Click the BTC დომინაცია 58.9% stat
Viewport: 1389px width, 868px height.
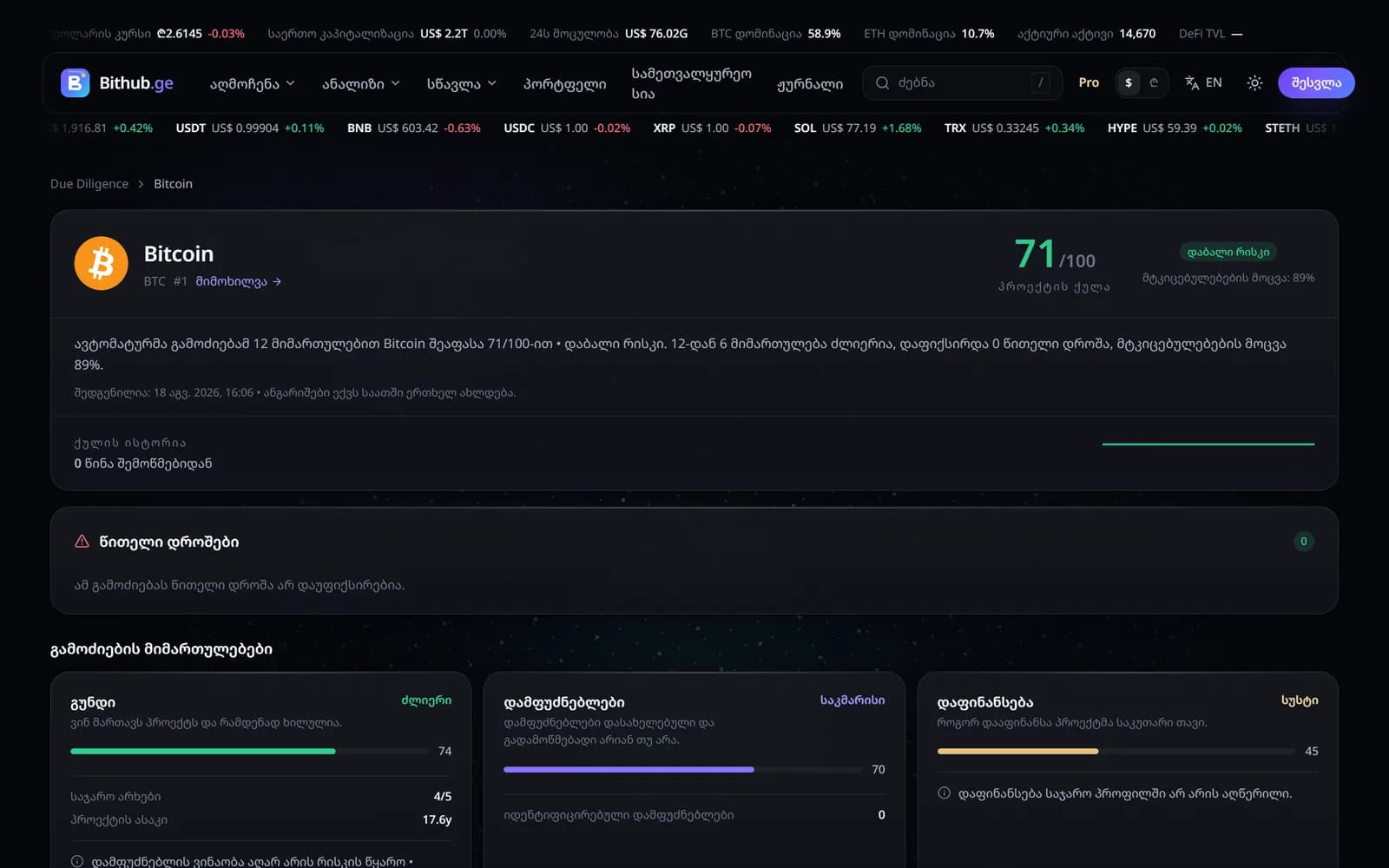[775, 34]
